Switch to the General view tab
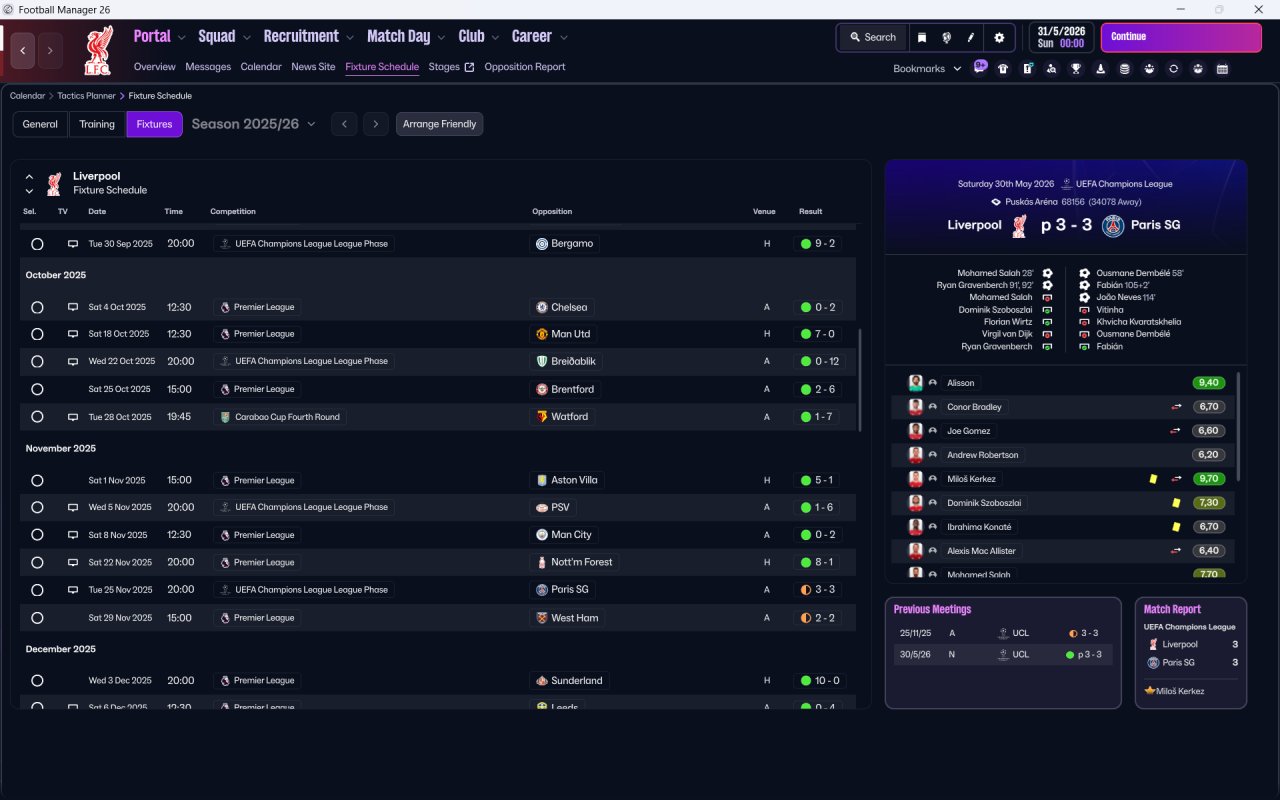The image size is (1280, 800). 40,124
